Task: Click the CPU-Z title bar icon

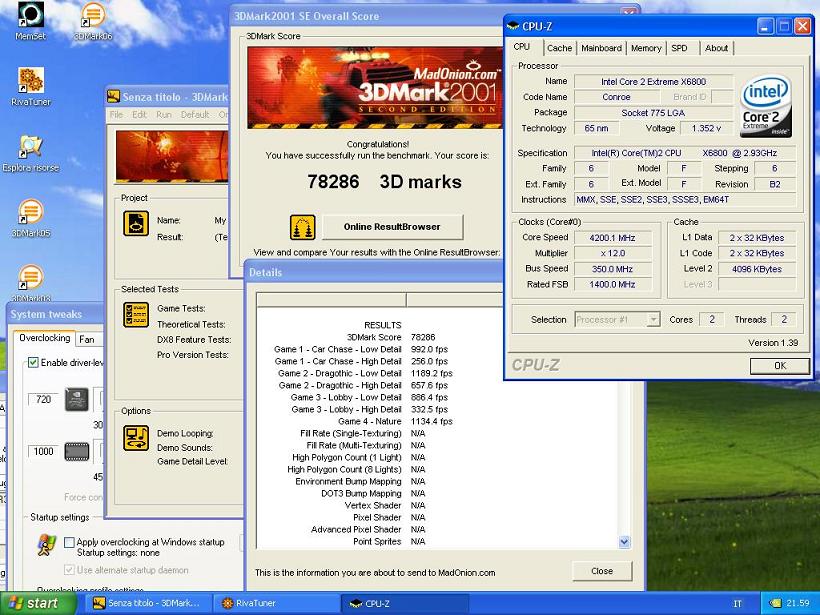Action: click(x=513, y=26)
